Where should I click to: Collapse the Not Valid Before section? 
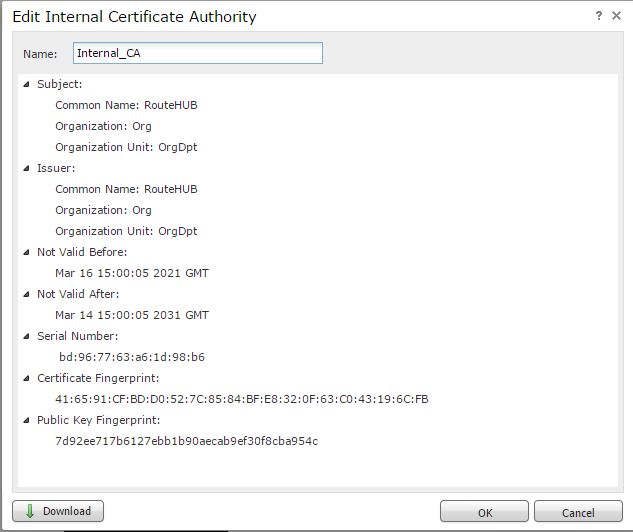pos(27,252)
